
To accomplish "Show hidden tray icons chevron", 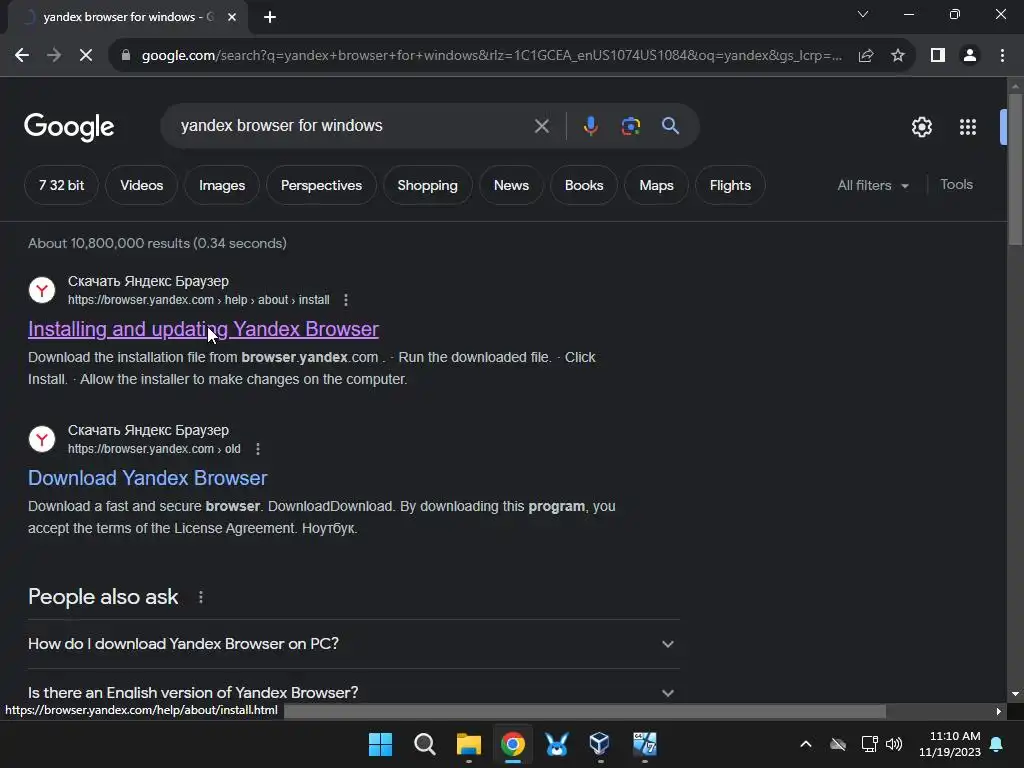I will (x=806, y=744).
